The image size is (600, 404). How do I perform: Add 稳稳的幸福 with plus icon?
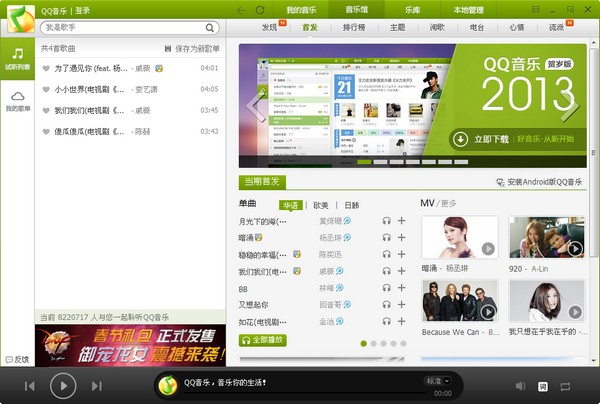(401, 254)
